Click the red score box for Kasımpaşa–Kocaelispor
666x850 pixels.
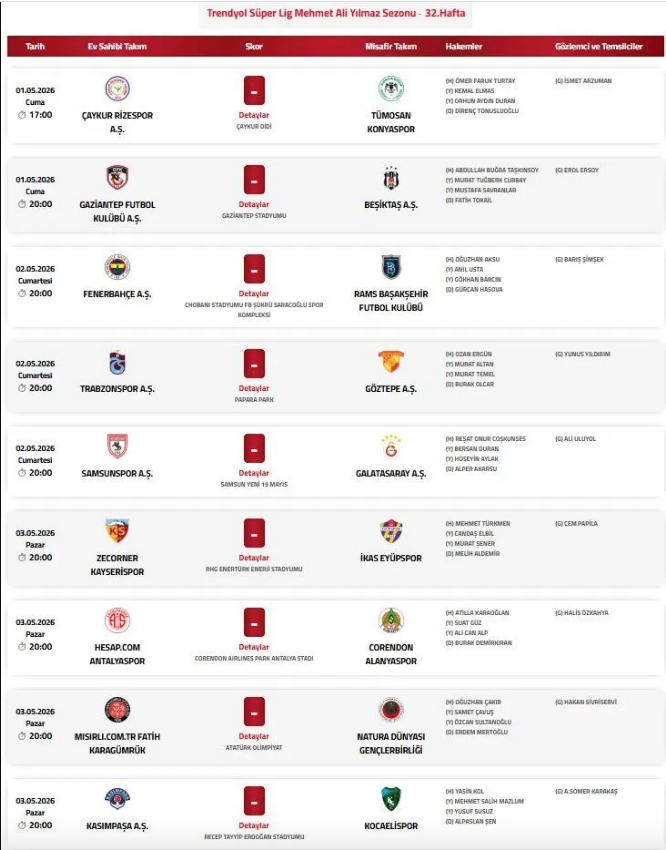pos(254,800)
